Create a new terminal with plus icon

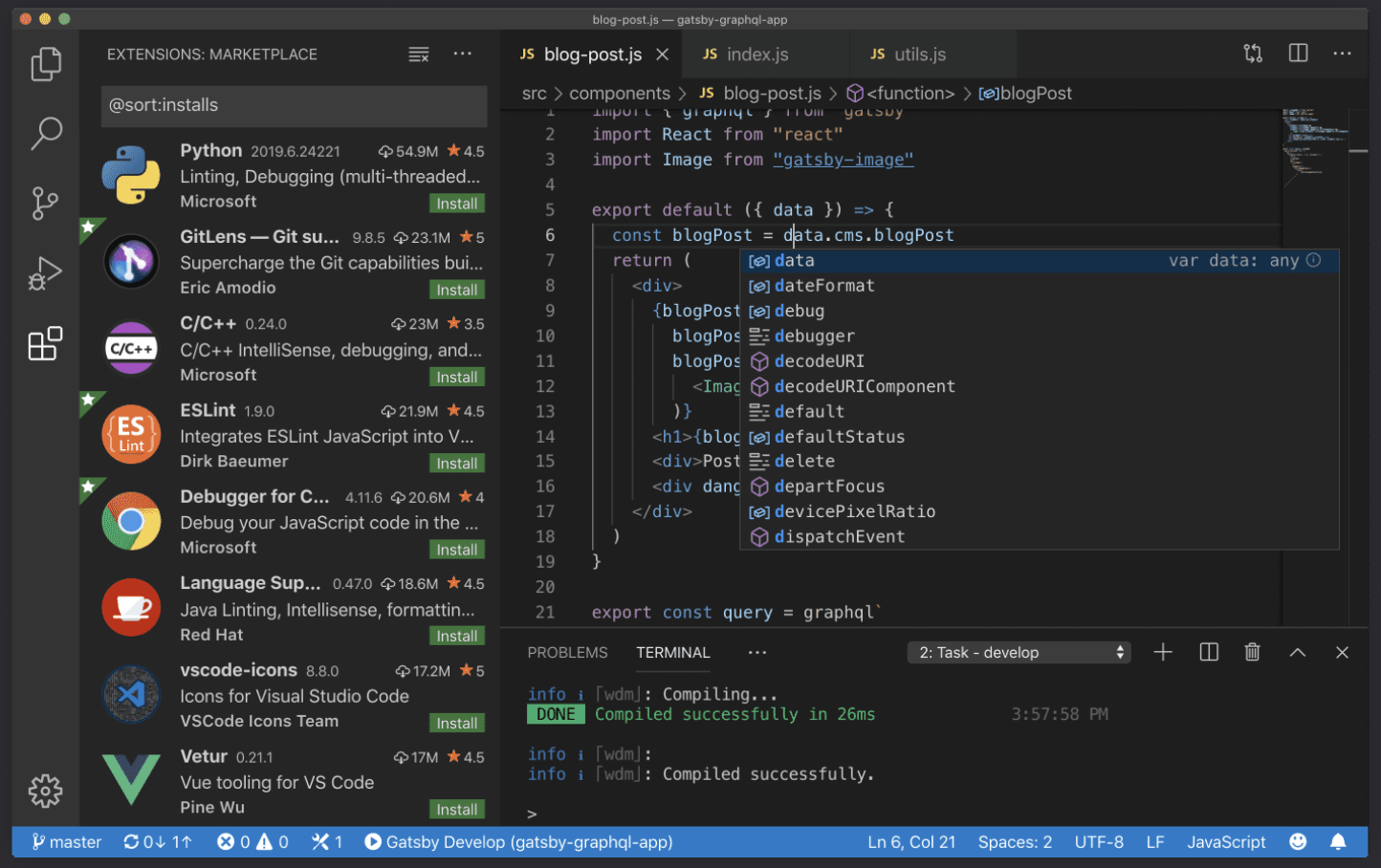(x=1163, y=652)
